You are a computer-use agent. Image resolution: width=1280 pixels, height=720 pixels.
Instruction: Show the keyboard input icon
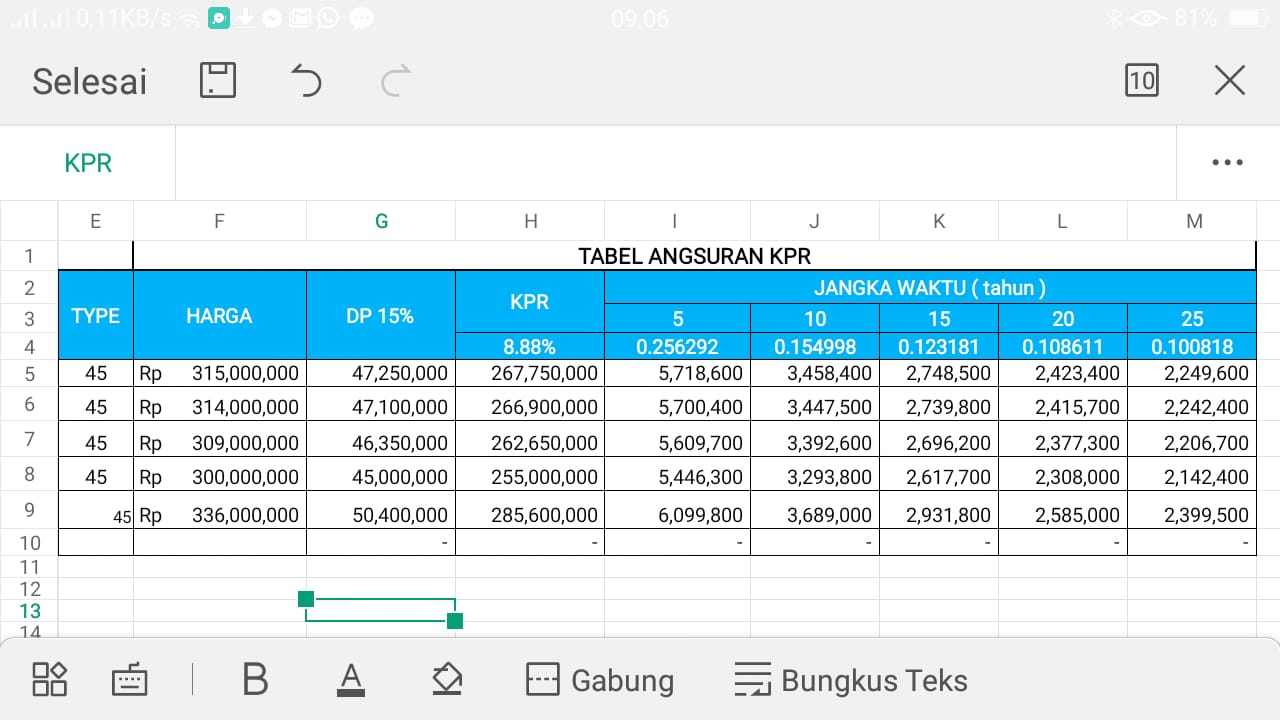click(130, 680)
